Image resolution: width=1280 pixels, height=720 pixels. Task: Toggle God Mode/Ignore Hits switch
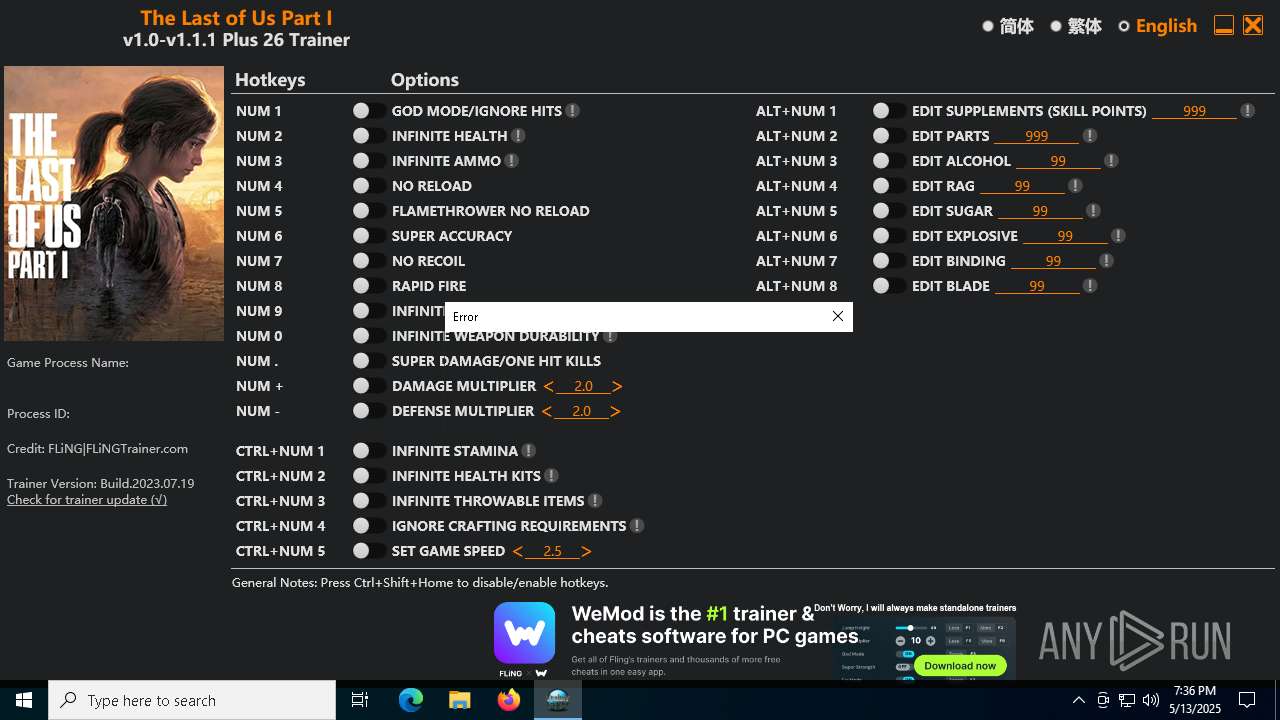(x=369, y=111)
